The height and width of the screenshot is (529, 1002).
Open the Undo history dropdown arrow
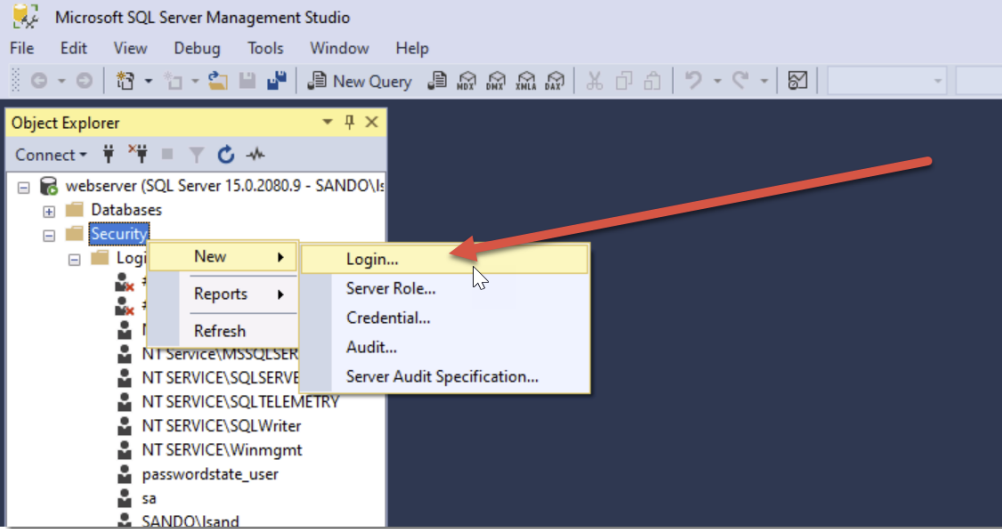[x=717, y=81]
